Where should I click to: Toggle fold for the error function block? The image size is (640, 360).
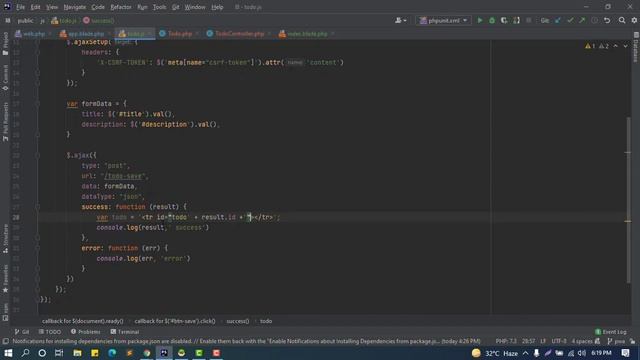coord(37,248)
